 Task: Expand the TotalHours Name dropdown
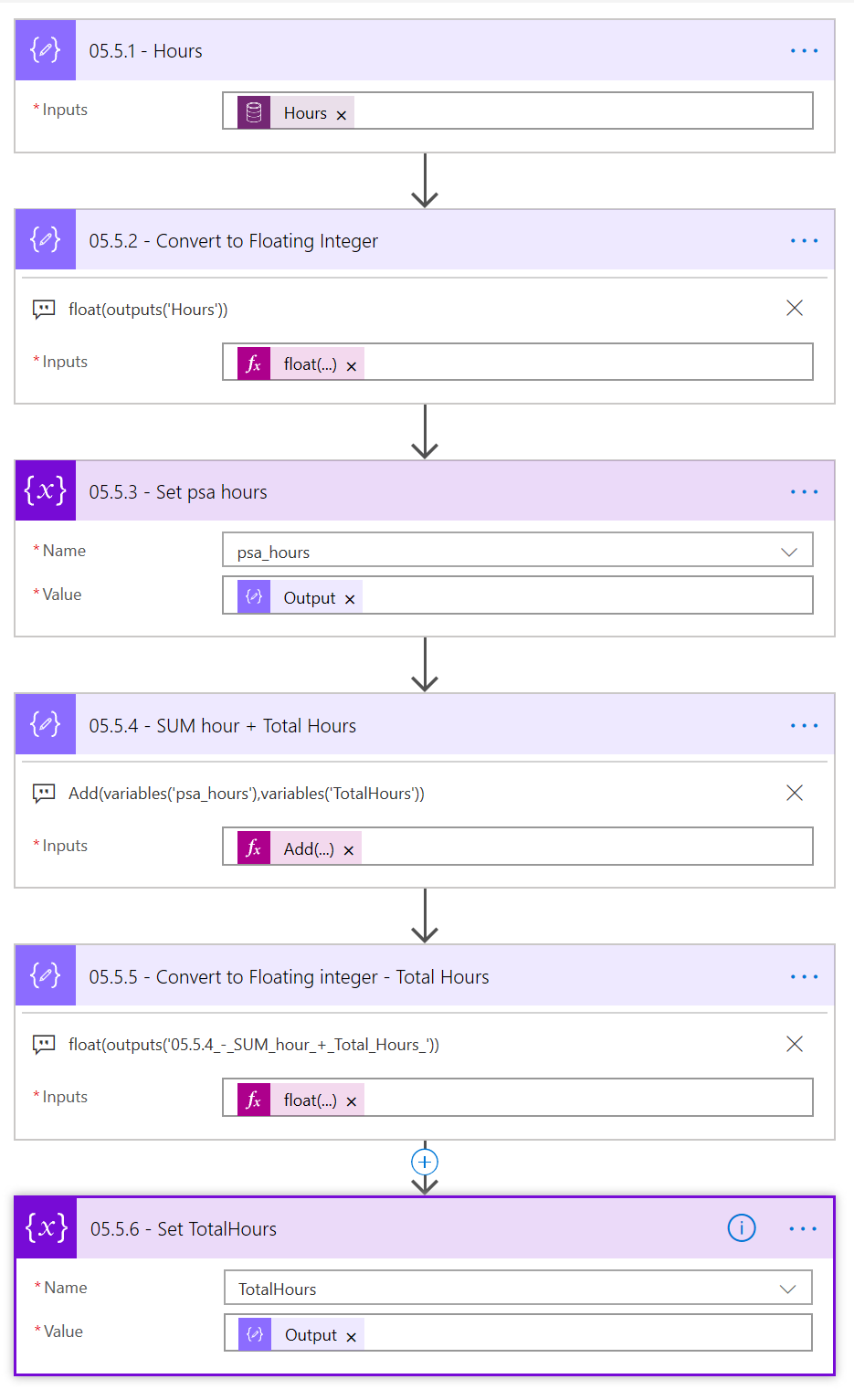(787, 1289)
